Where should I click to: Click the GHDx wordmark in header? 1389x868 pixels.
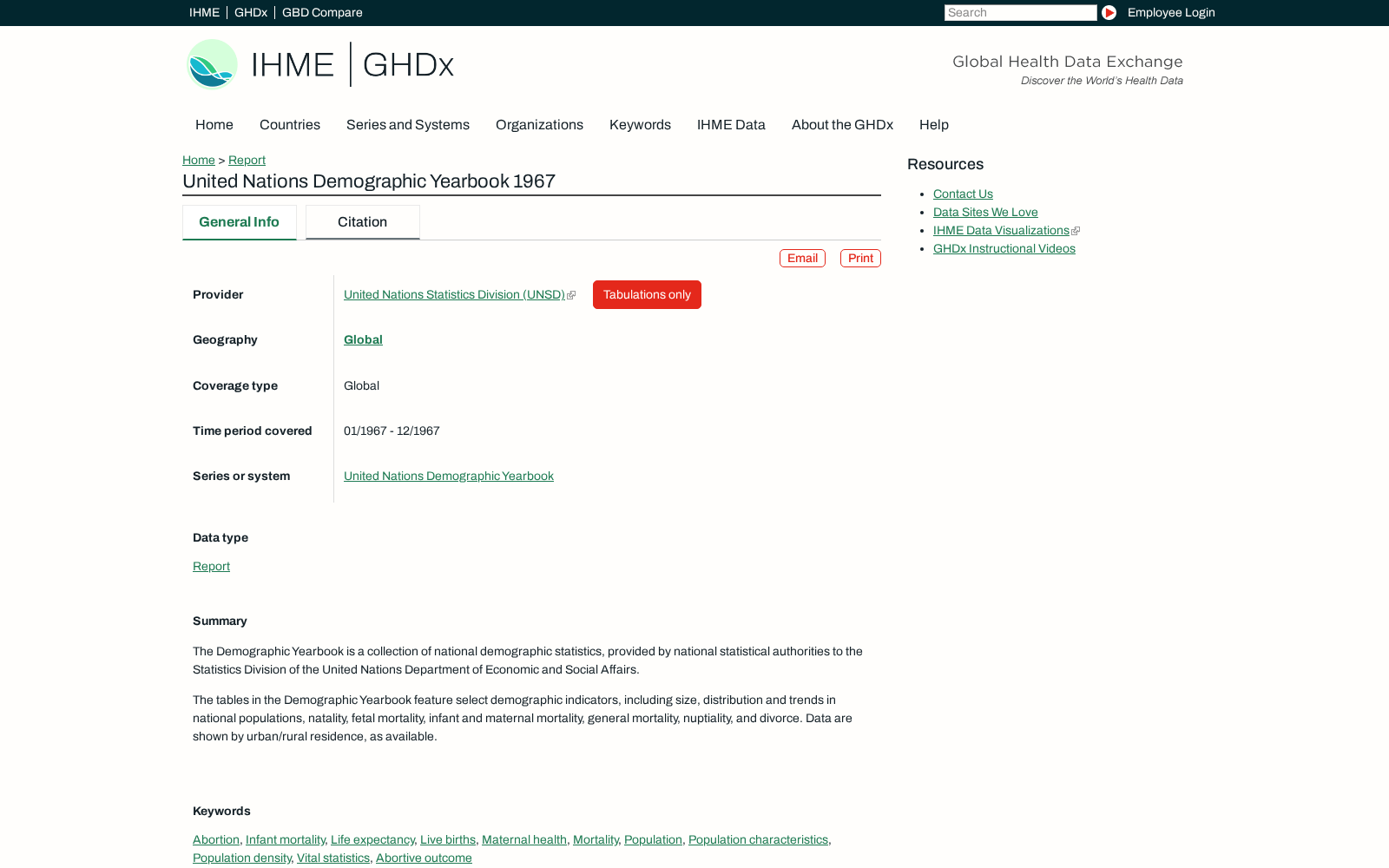(x=408, y=65)
